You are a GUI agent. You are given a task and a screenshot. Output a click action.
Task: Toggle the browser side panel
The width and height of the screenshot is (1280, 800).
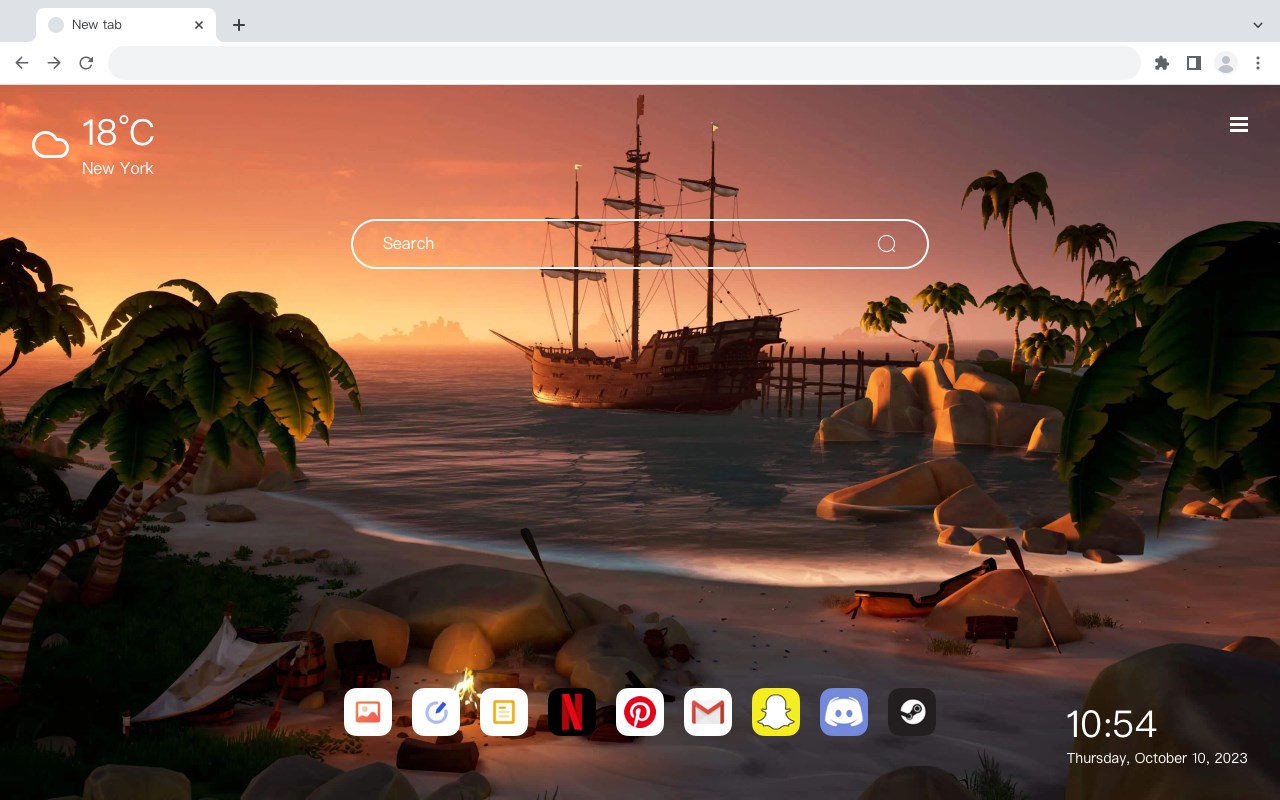coord(1193,63)
